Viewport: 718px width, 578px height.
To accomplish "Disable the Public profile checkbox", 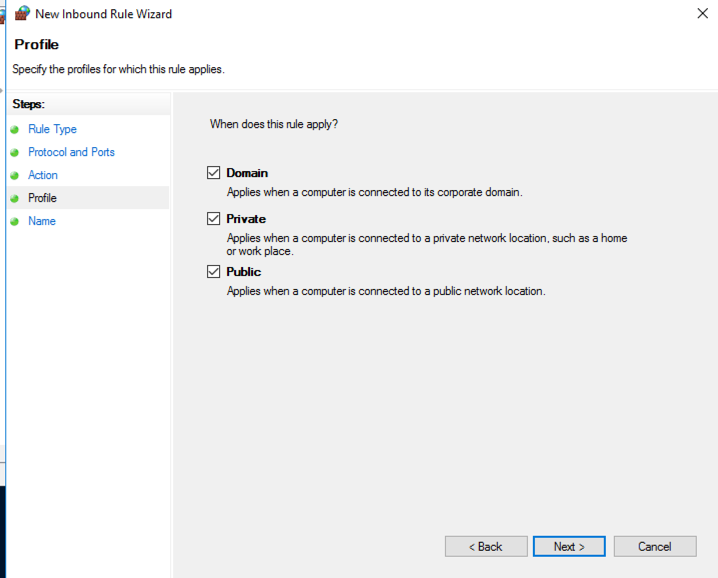I will [213, 272].
